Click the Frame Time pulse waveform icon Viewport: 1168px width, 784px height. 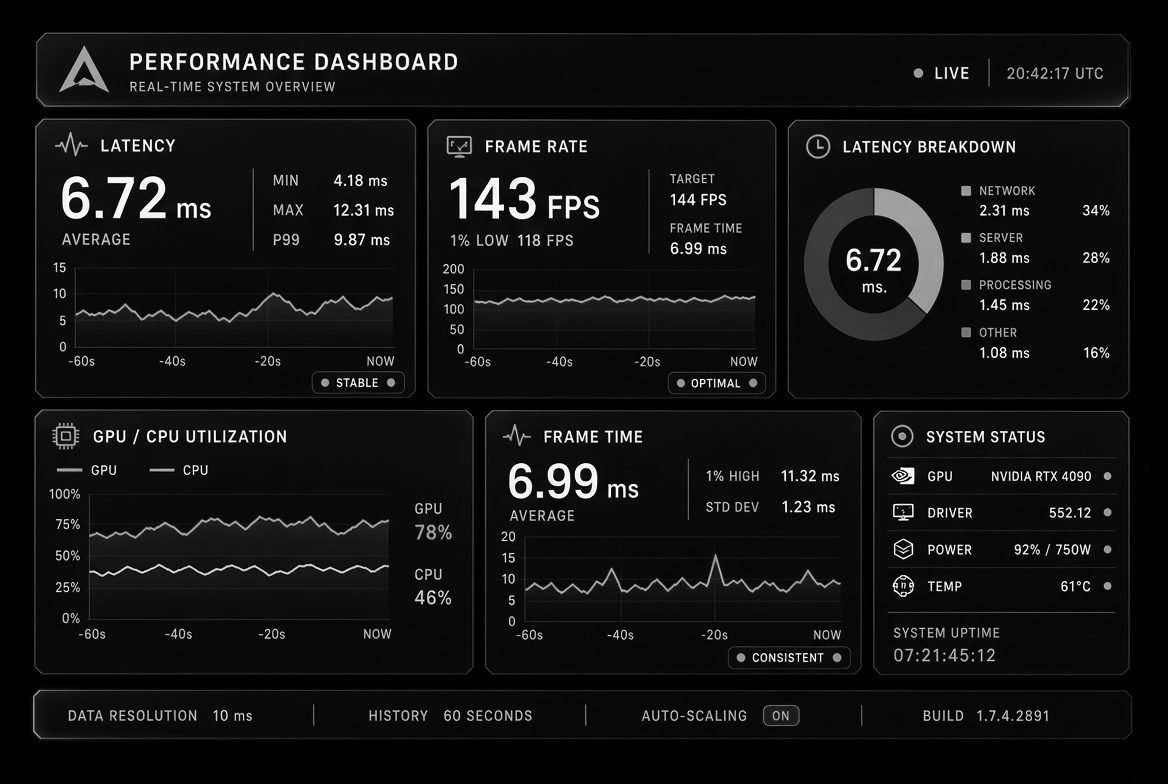coord(517,436)
